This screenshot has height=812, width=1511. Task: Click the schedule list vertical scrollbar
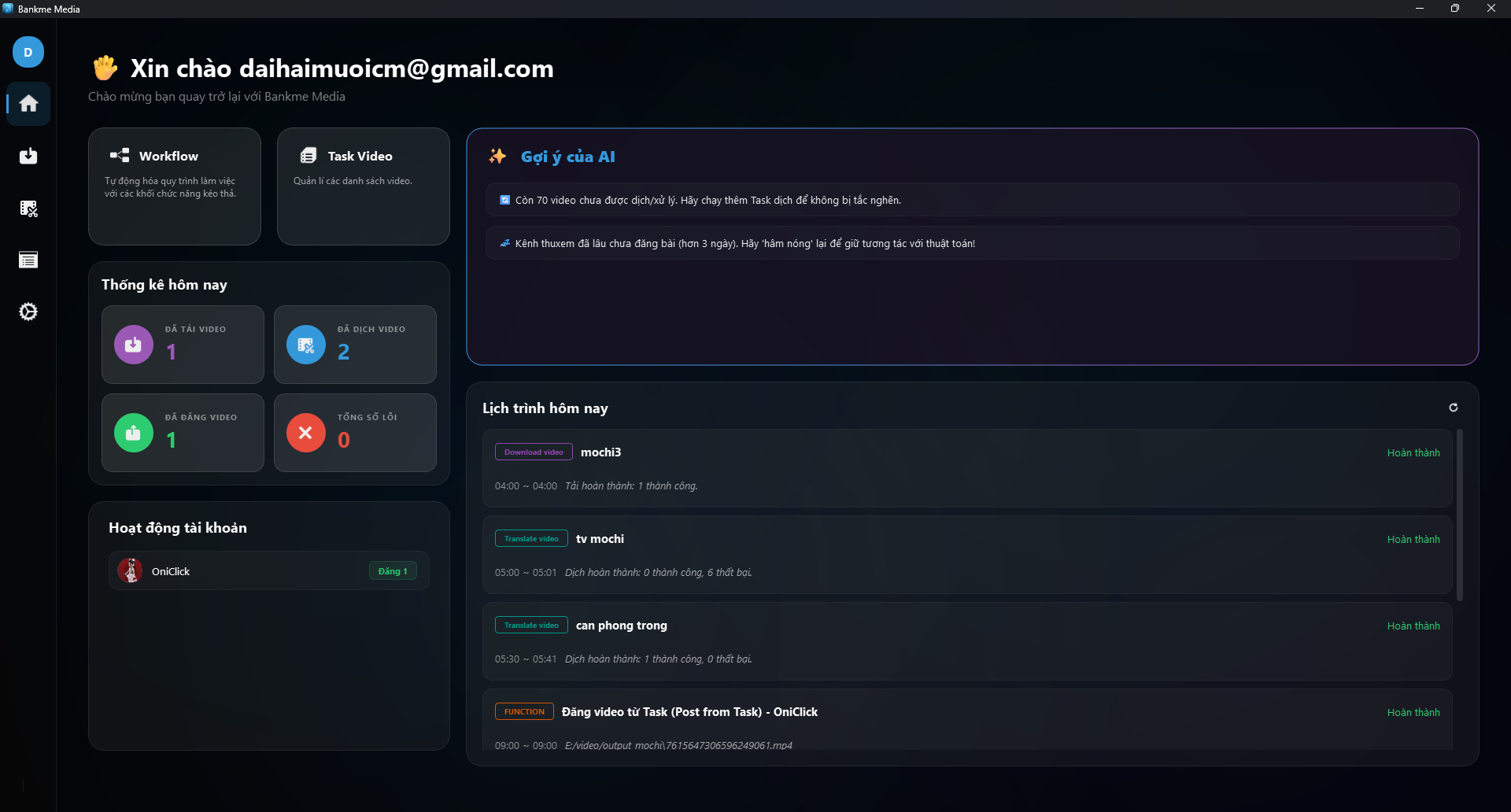[1460, 515]
